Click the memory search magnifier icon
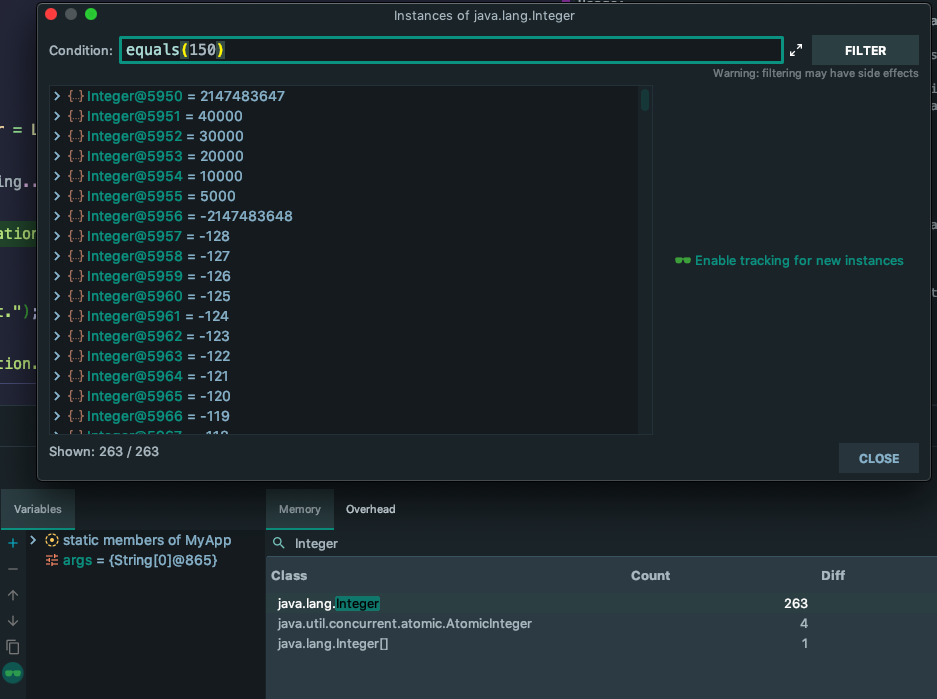This screenshot has height=699, width=937. [278, 543]
